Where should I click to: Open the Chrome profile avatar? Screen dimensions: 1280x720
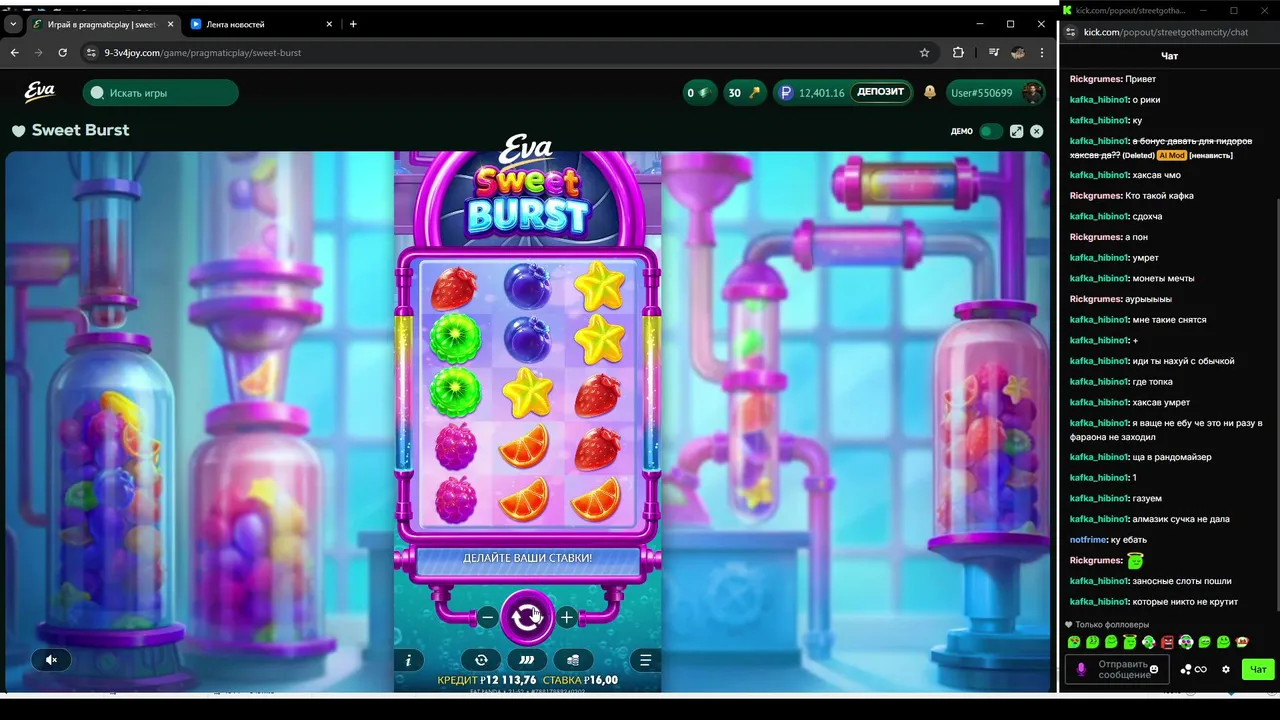click(1018, 53)
